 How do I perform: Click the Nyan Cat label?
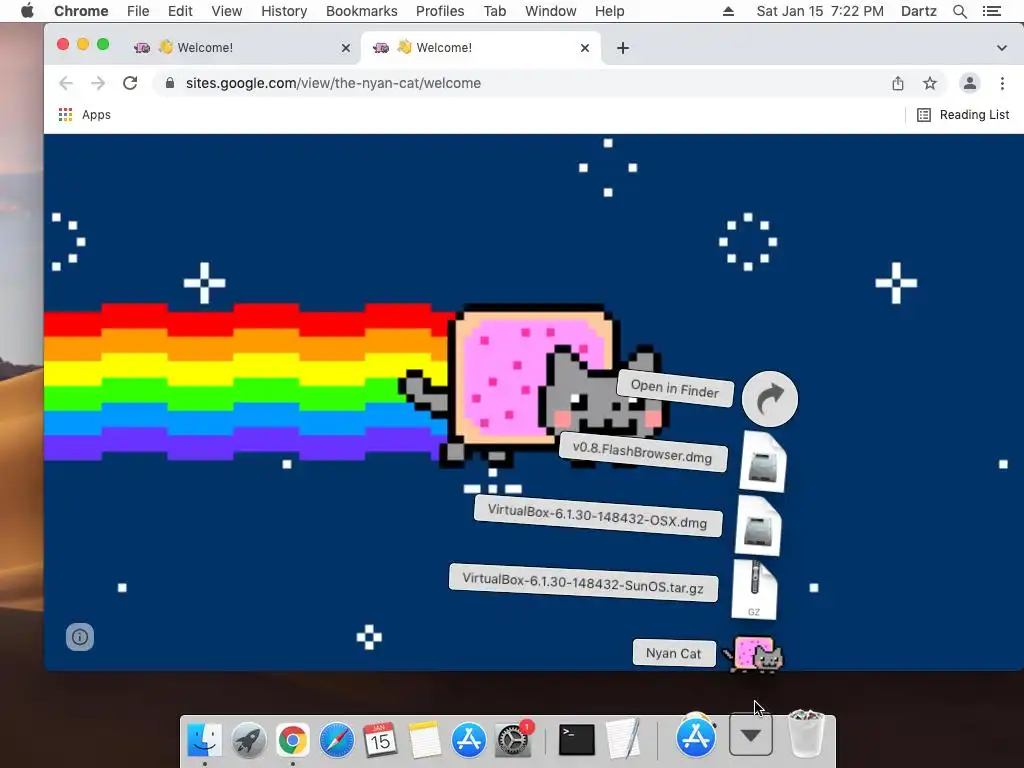[x=674, y=653]
